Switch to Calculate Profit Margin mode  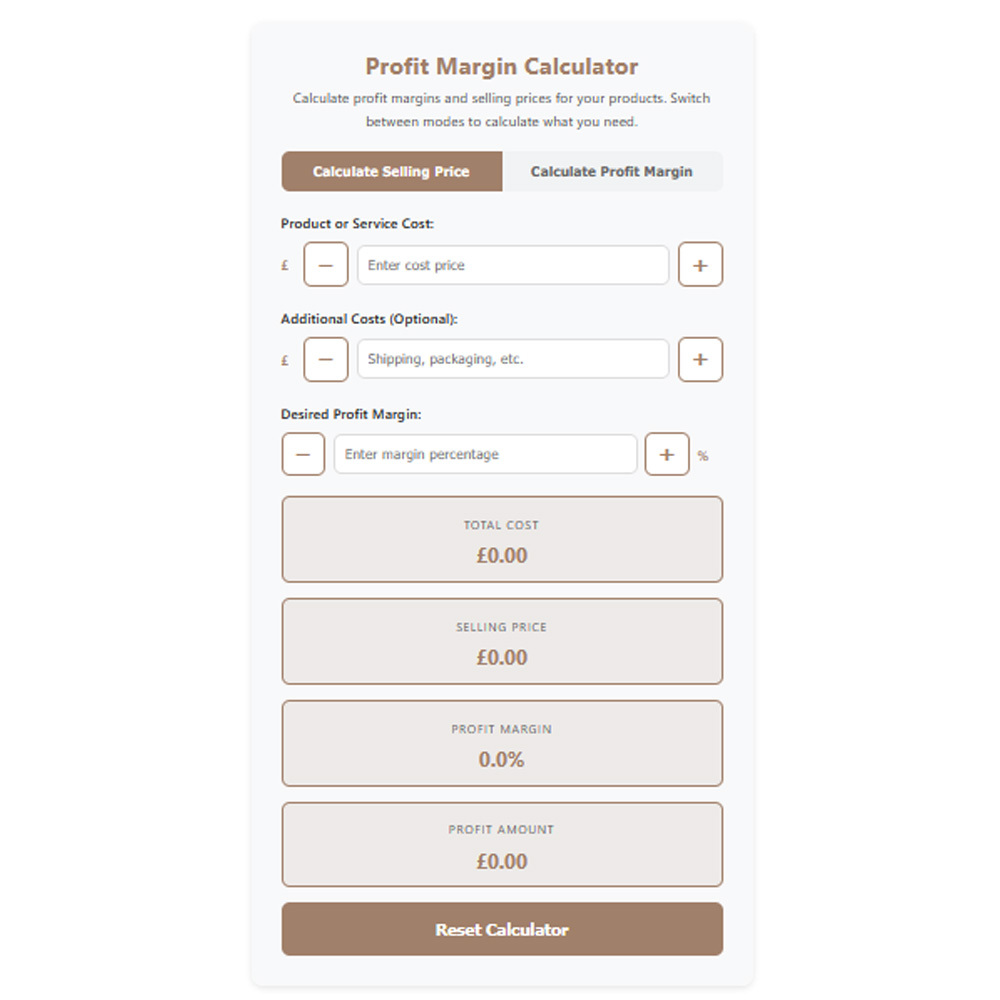point(612,171)
